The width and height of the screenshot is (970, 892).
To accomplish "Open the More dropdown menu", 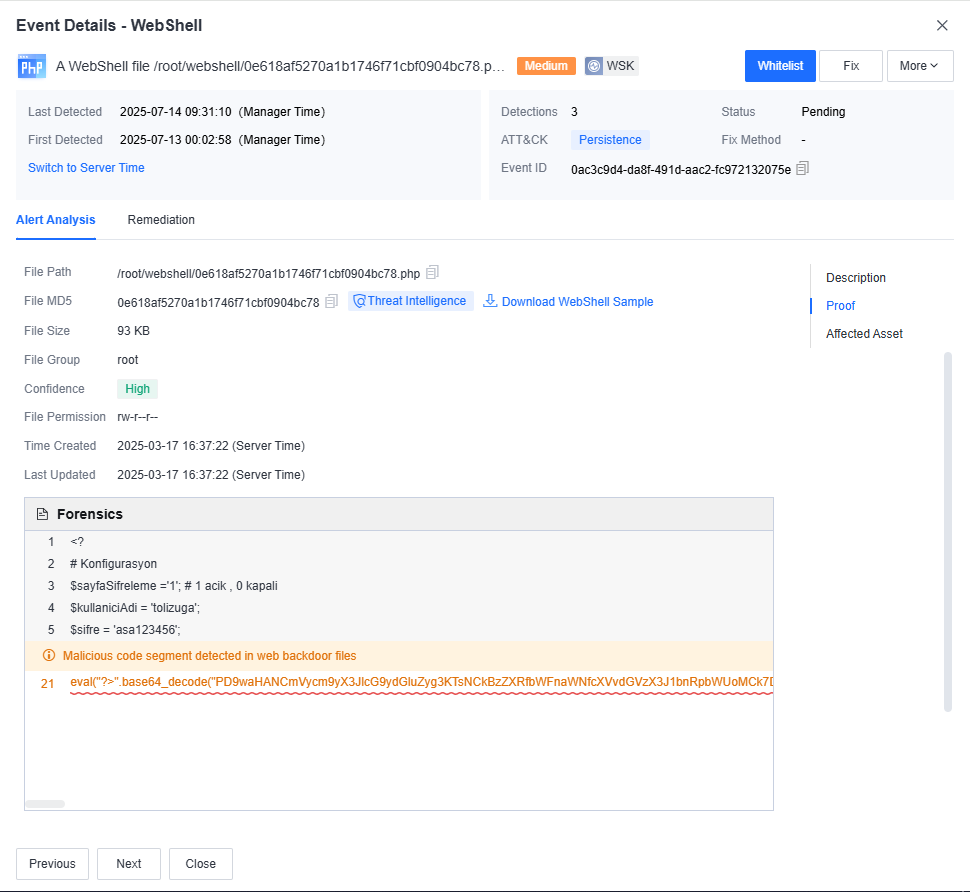I will pyautogui.click(x=920, y=66).
